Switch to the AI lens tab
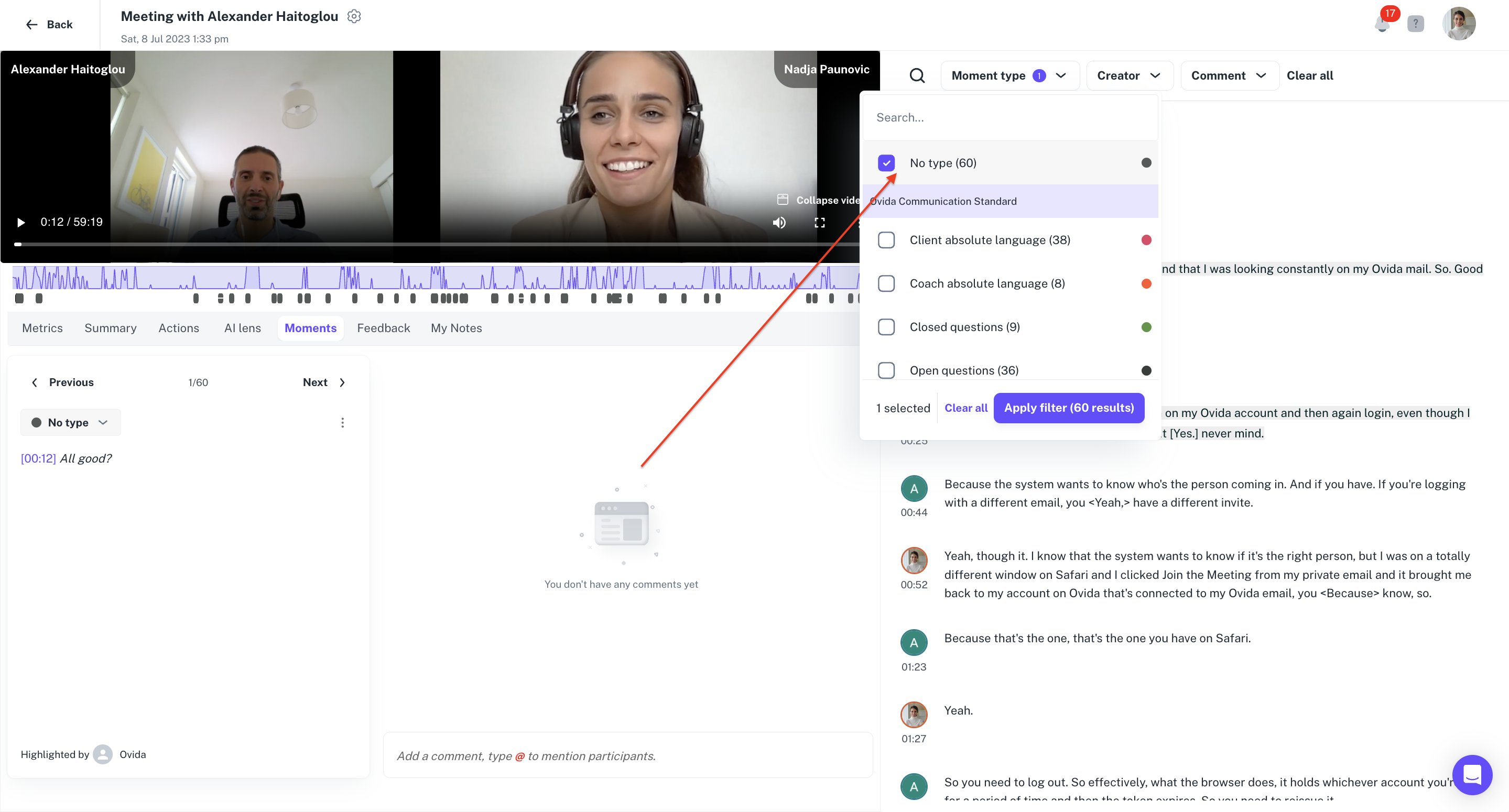The height and width of the screenshot is (812, 1509). click(243, 328)
